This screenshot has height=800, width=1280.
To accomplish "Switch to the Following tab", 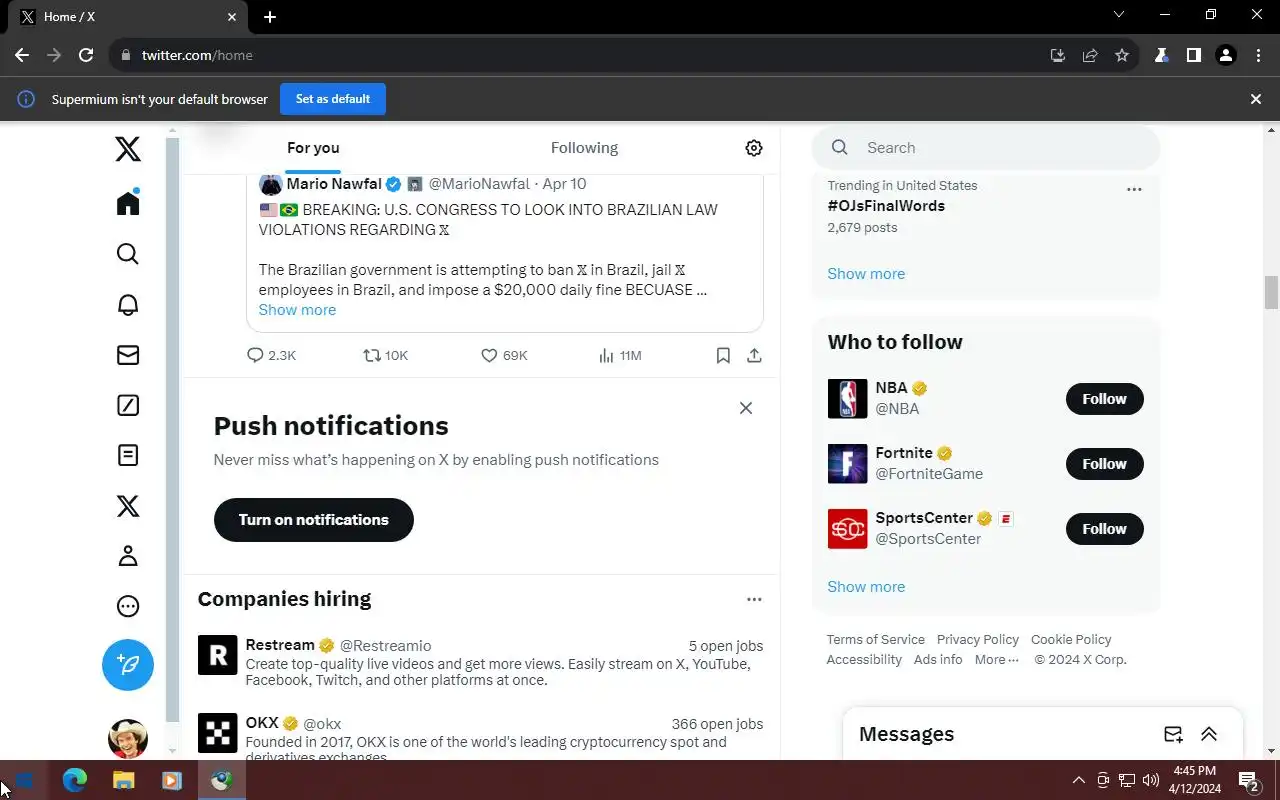I will [x=584, y=148].
